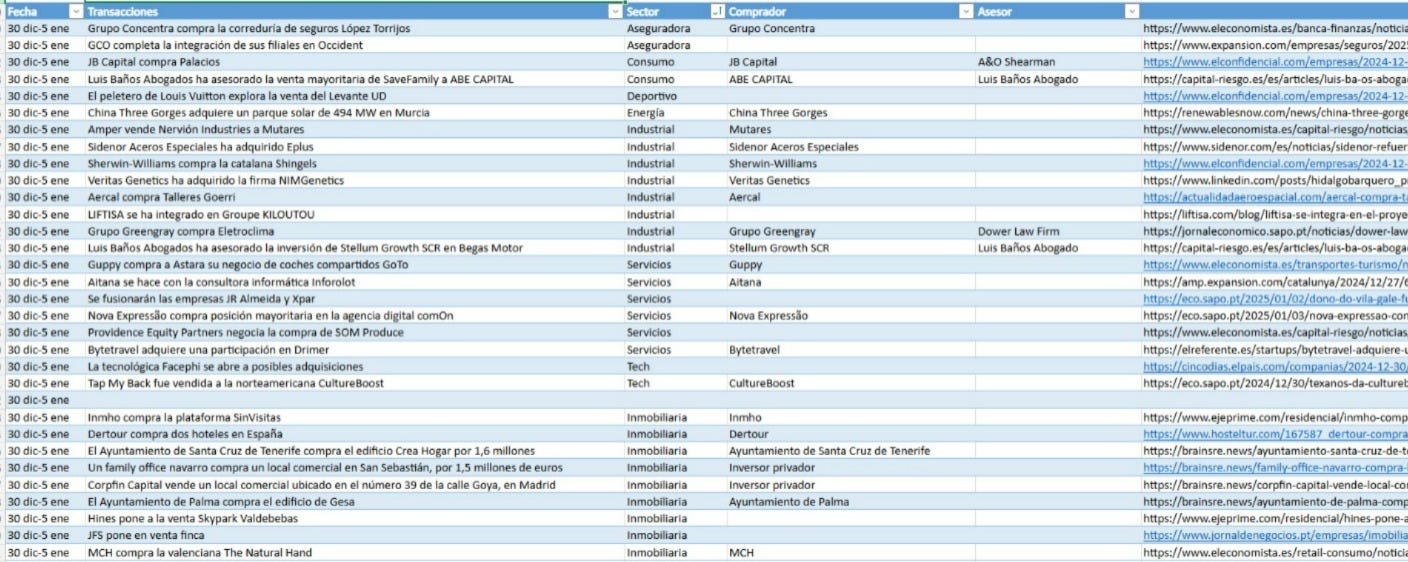Select the 'Tech' sector cell in Facephi row
Screen dimensions: 1408x562
click(675, 367)
